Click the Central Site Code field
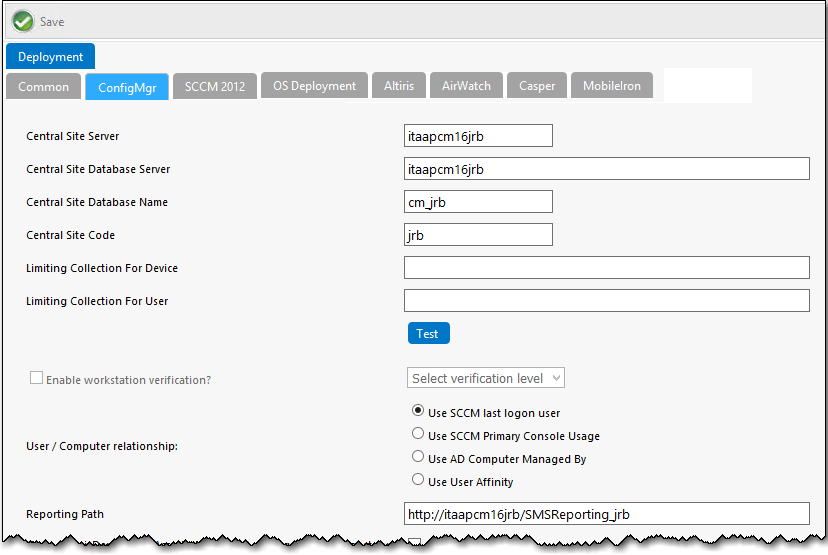 478,234
